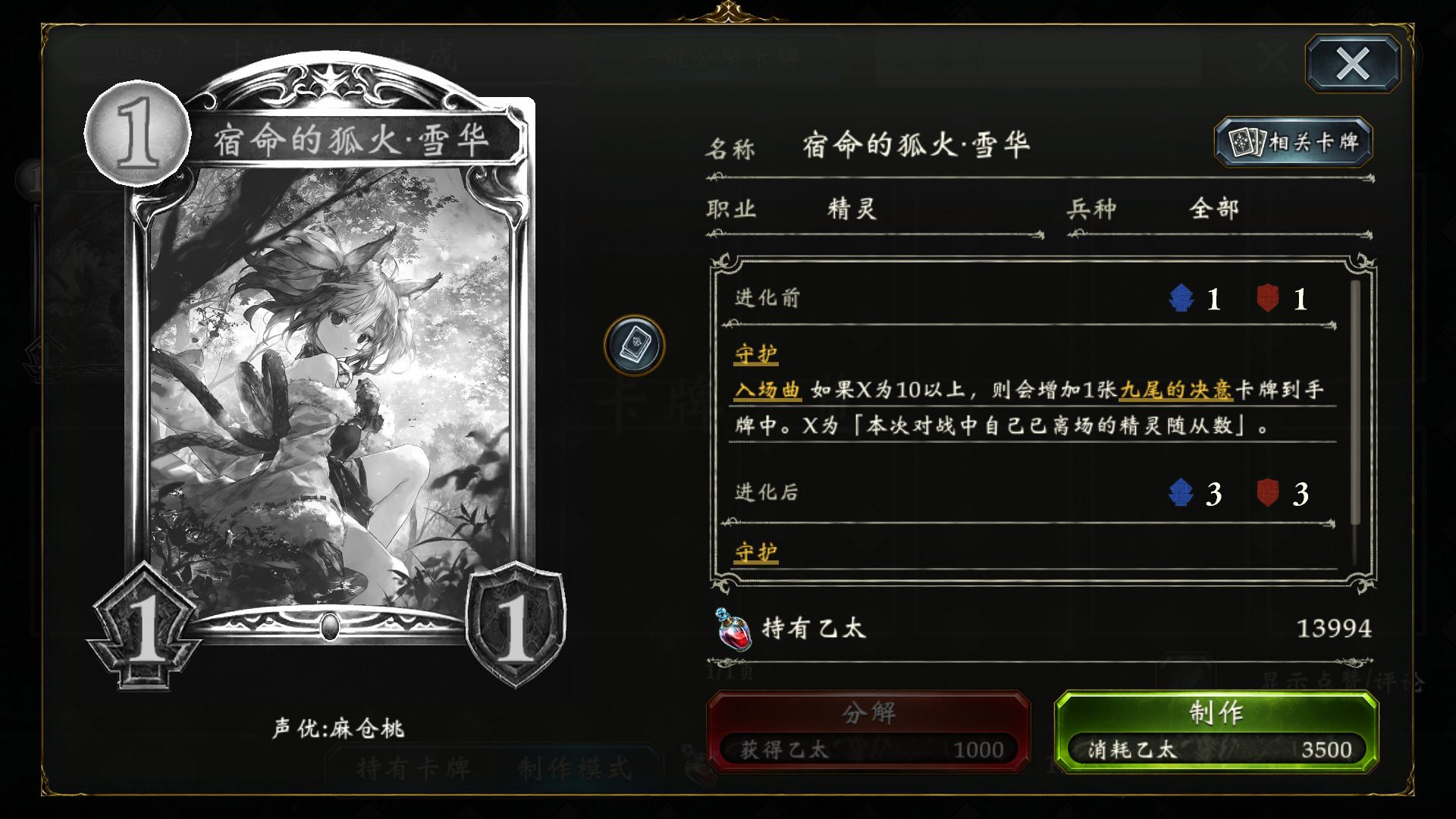Click the 守护 keyword under 进化后
This screenshot has width=1456, height=819.
click(756, 552)
